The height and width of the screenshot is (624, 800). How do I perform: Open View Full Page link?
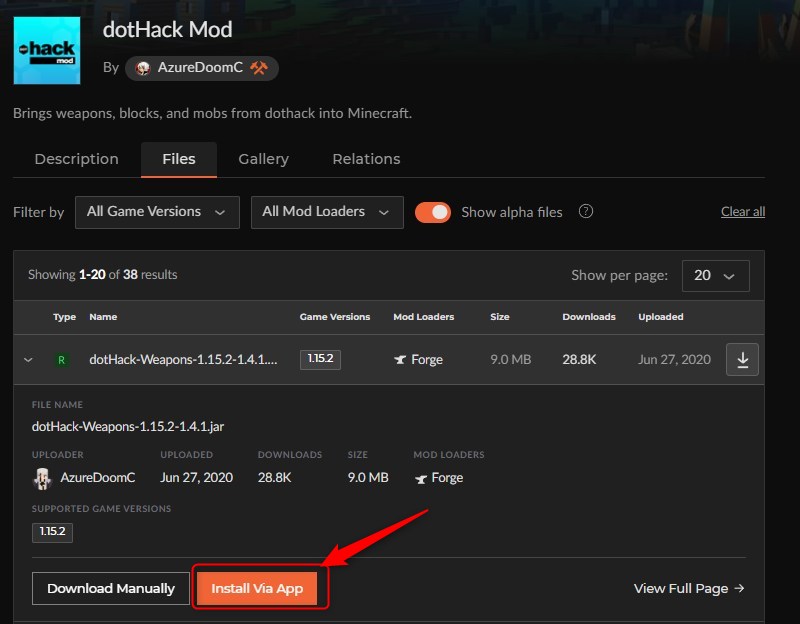689,588
